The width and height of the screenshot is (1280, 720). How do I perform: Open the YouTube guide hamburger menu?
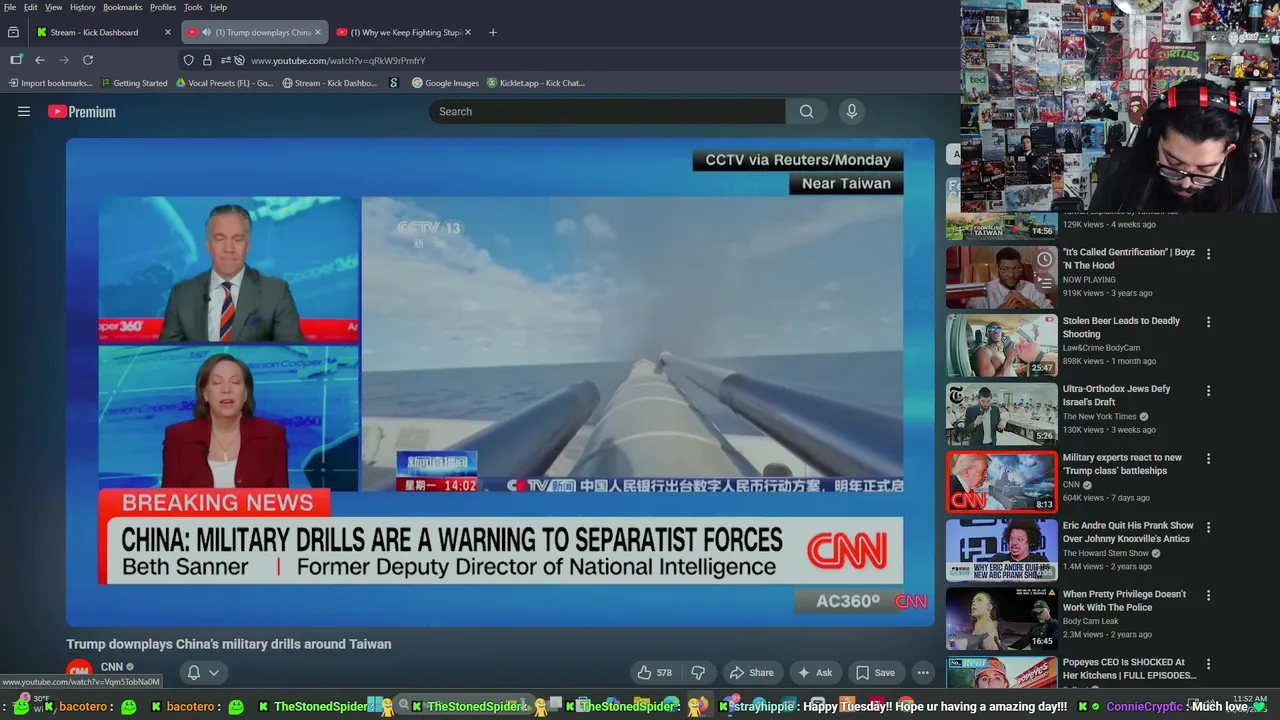point(24,112)
